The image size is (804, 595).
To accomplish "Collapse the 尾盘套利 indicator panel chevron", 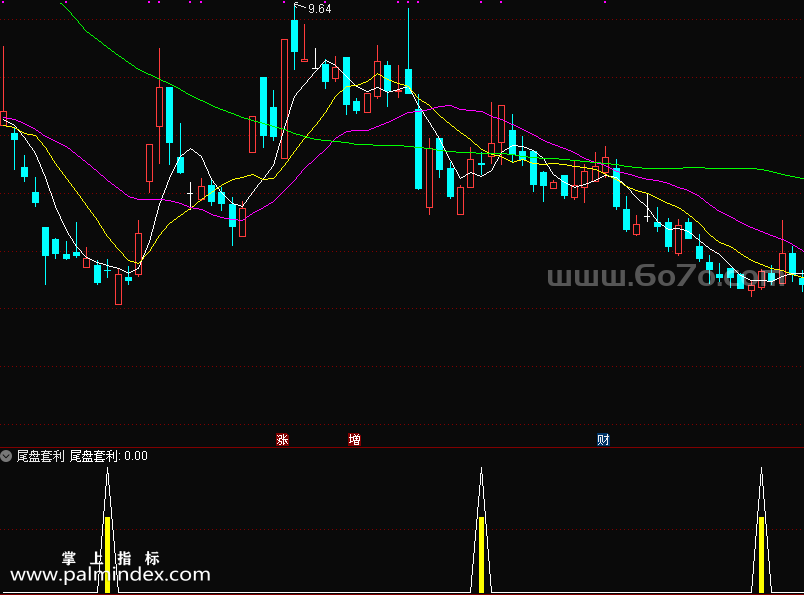I will 6,456.
